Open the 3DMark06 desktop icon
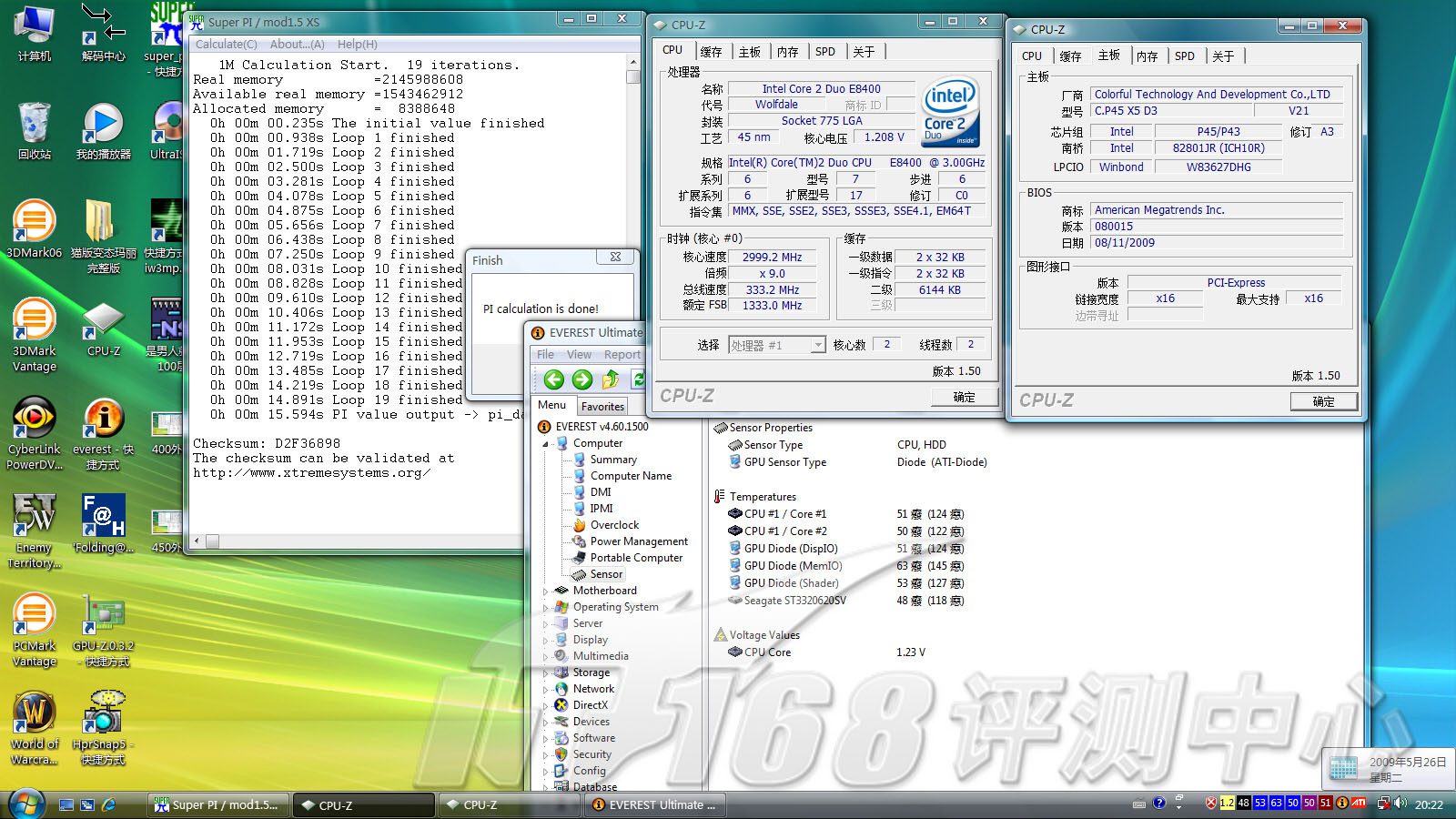The height and width of the screenshot is (819, 1456). click(34, 221)
